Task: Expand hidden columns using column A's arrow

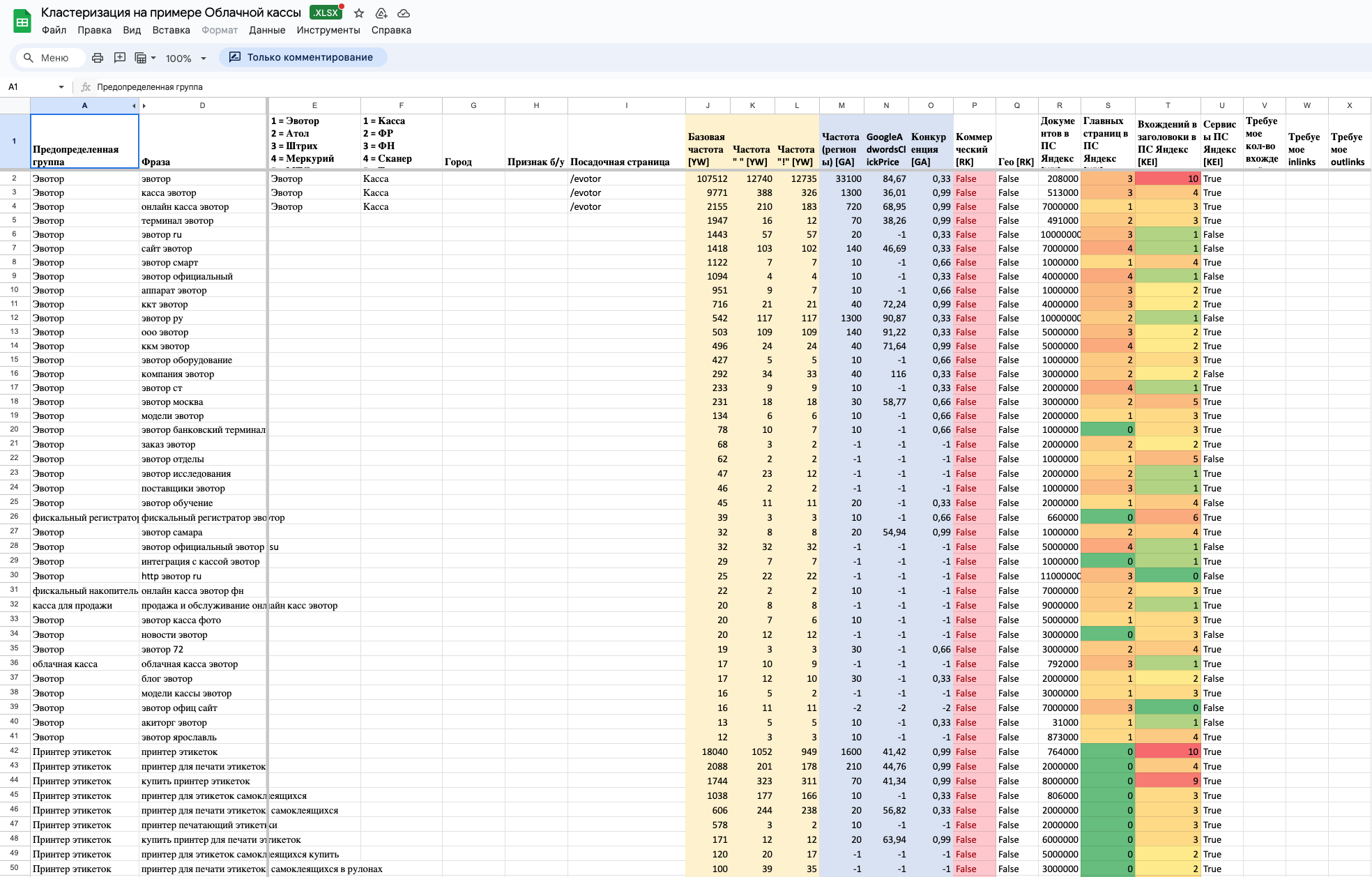Action: tap(134, 106)
